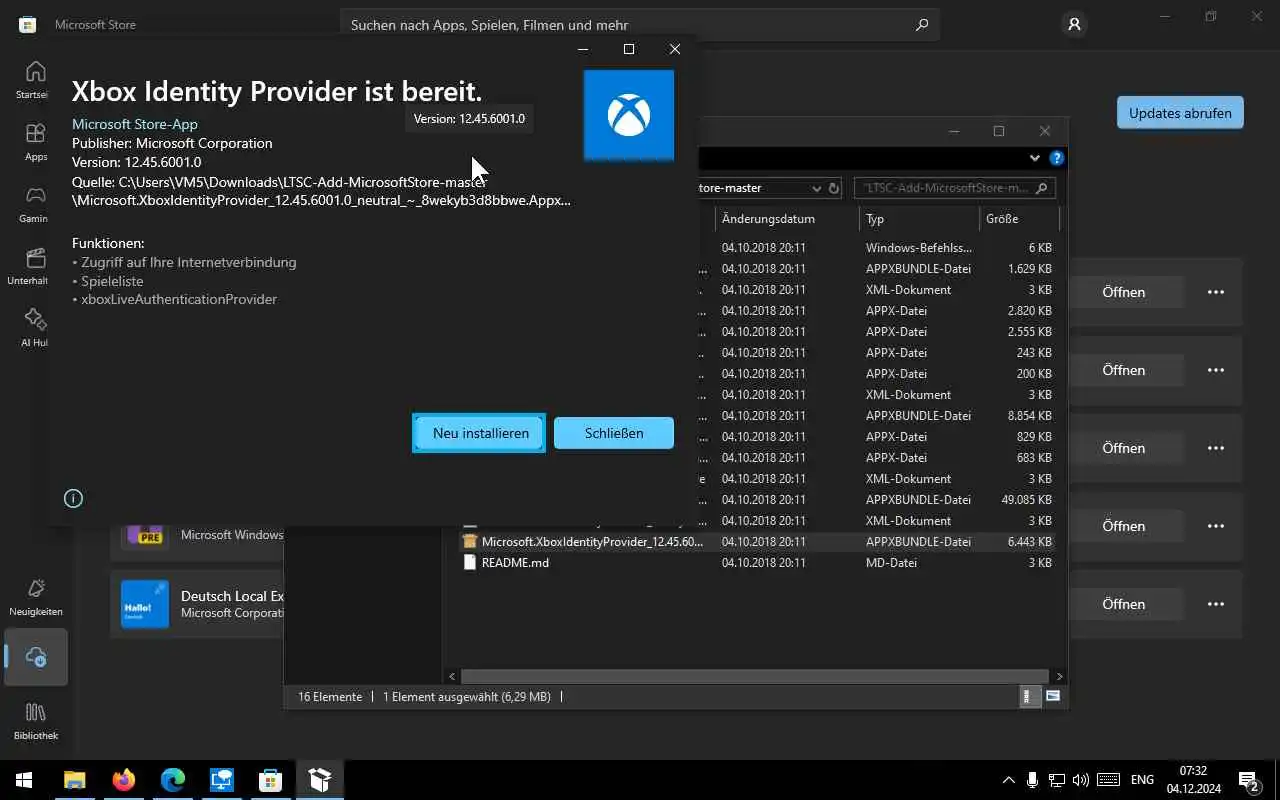This screenshot has height=800, width=1280.
Task: Click the Explorer search field
Action: point(955,188)
